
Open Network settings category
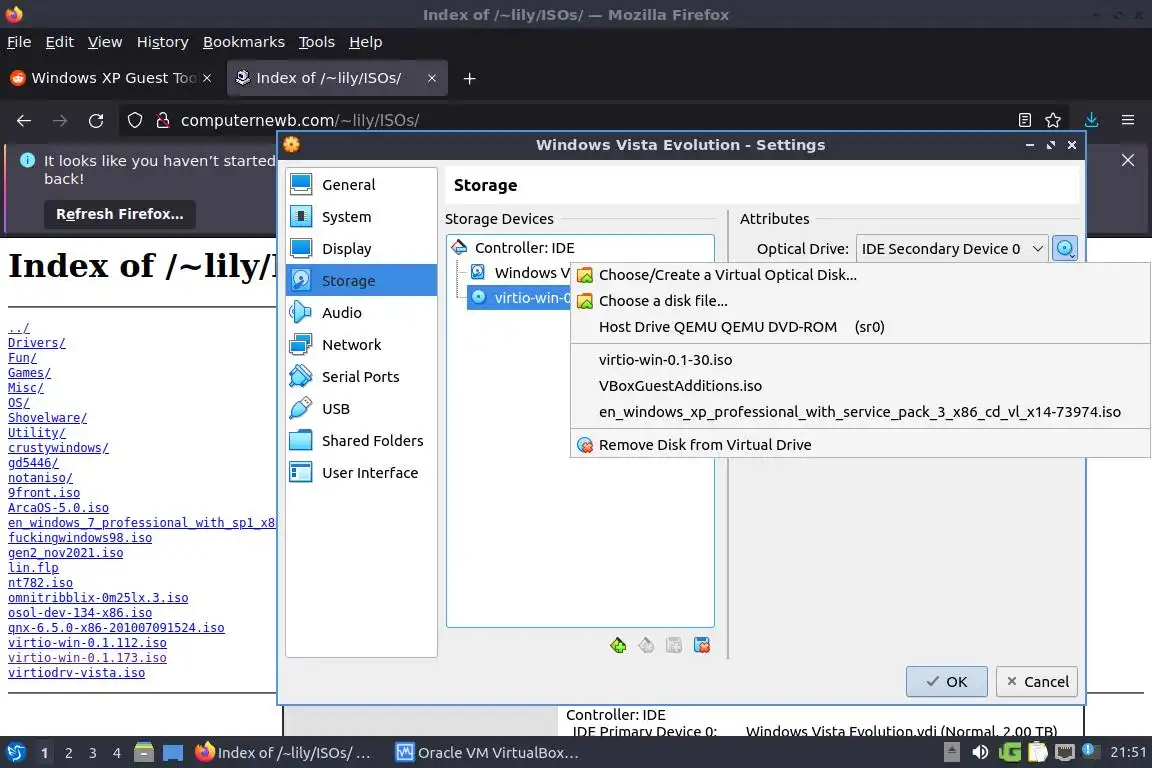point(361,345)
